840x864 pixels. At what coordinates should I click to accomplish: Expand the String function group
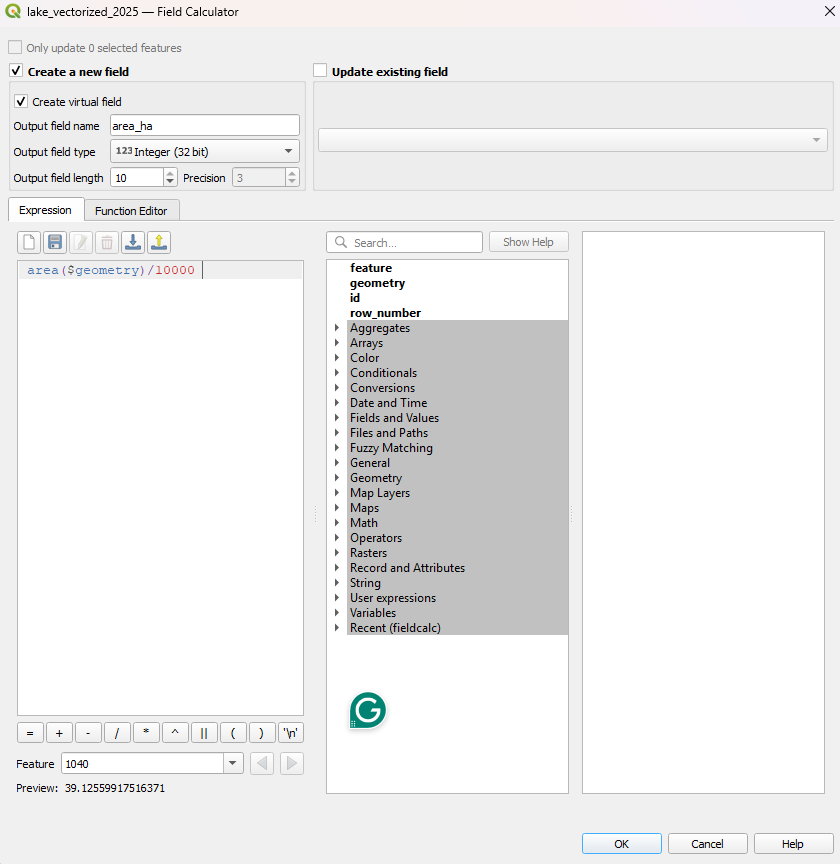tap(337, 583)
